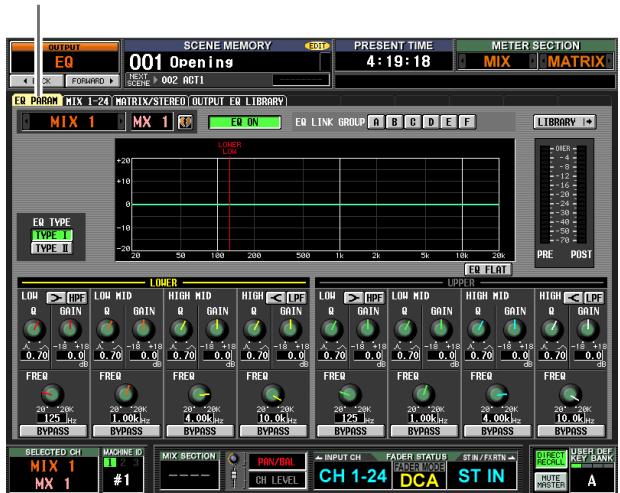This screenshot has height=493, width=620.
Task: Reset the curve with EQ FLAT
Action: [x=488, y=270]
